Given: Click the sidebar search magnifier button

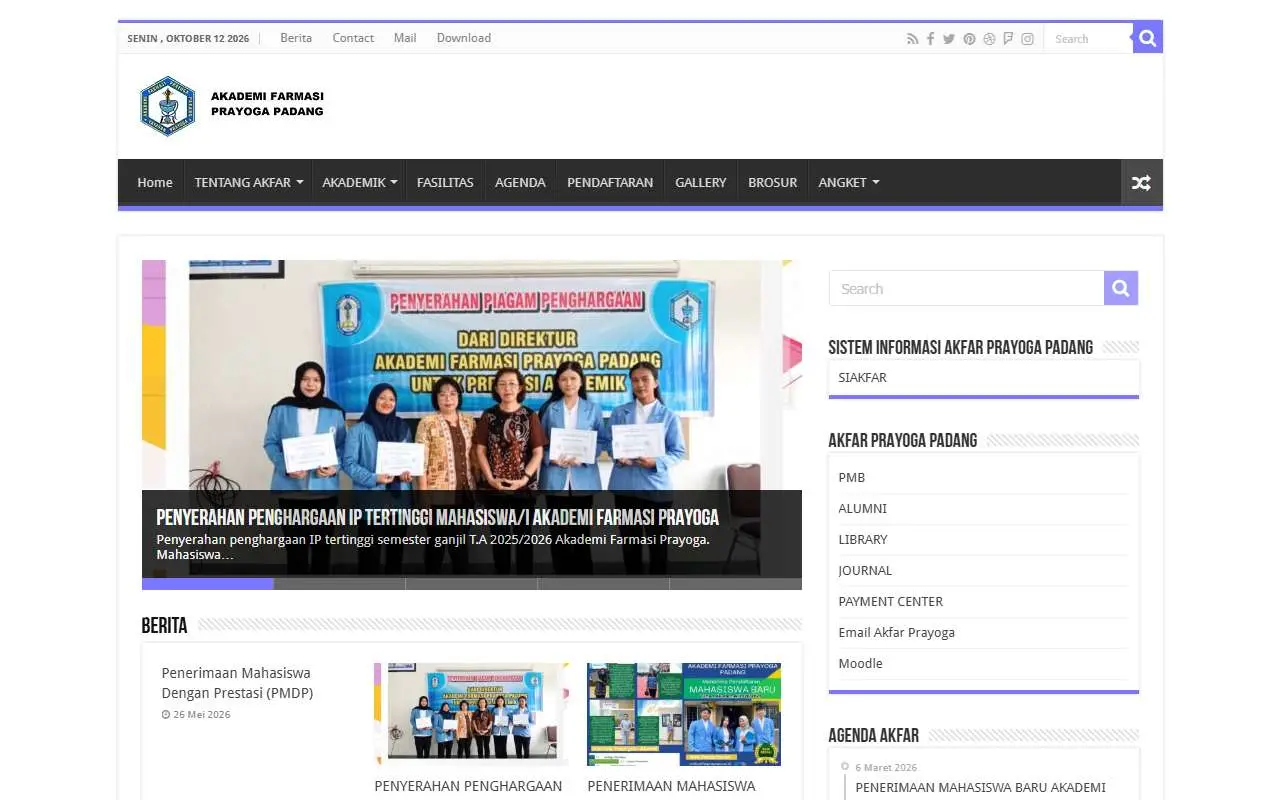Looking at the screenshot, I should (1121, 288).
